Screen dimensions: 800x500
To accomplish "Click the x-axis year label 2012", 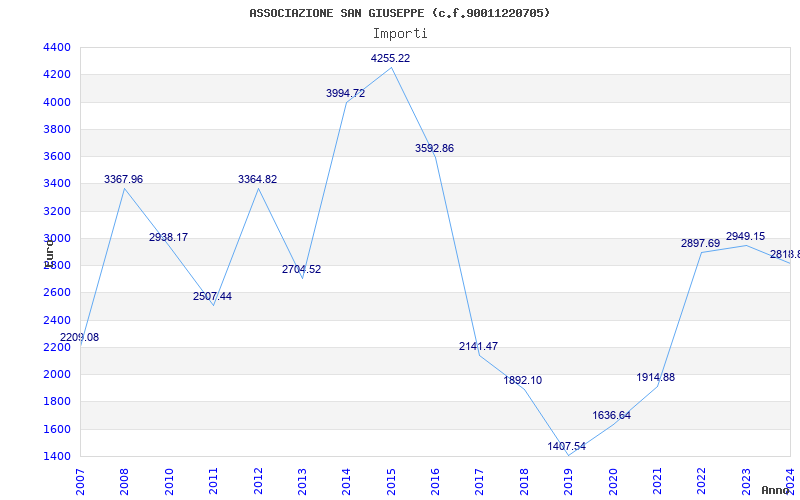I will coord(258,482).
